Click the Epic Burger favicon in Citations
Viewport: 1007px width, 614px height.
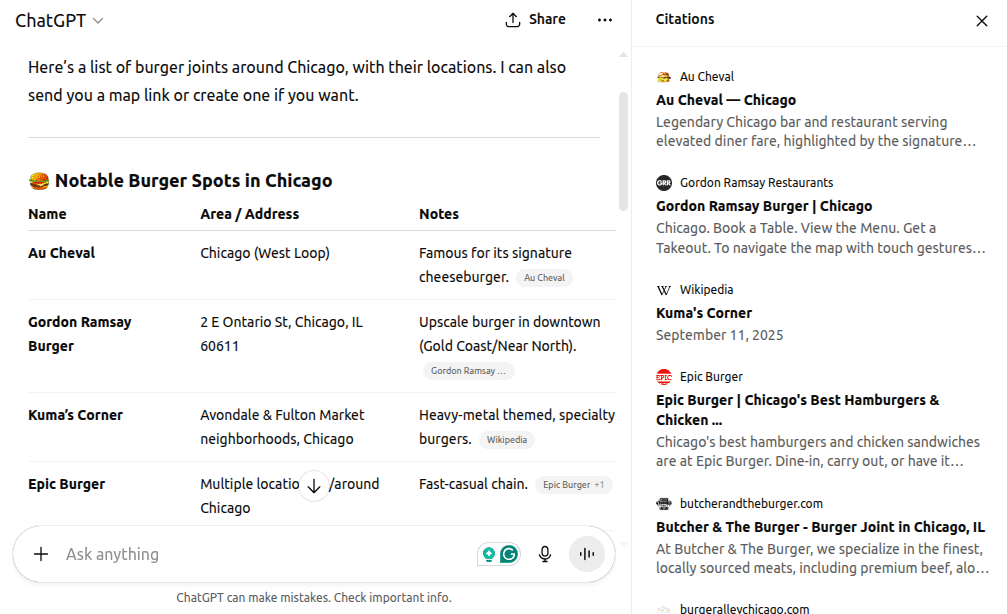tap(663, 376)
